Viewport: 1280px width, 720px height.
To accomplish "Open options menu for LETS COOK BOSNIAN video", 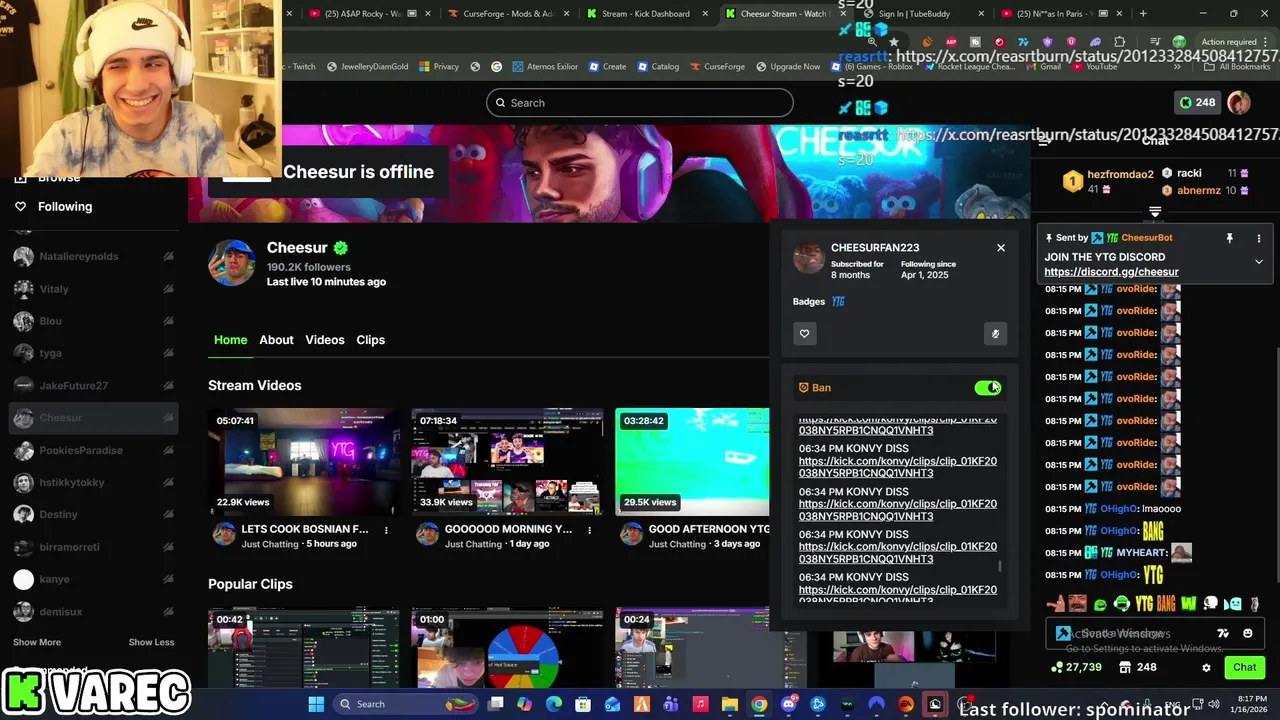I will [x=386, y=530].
